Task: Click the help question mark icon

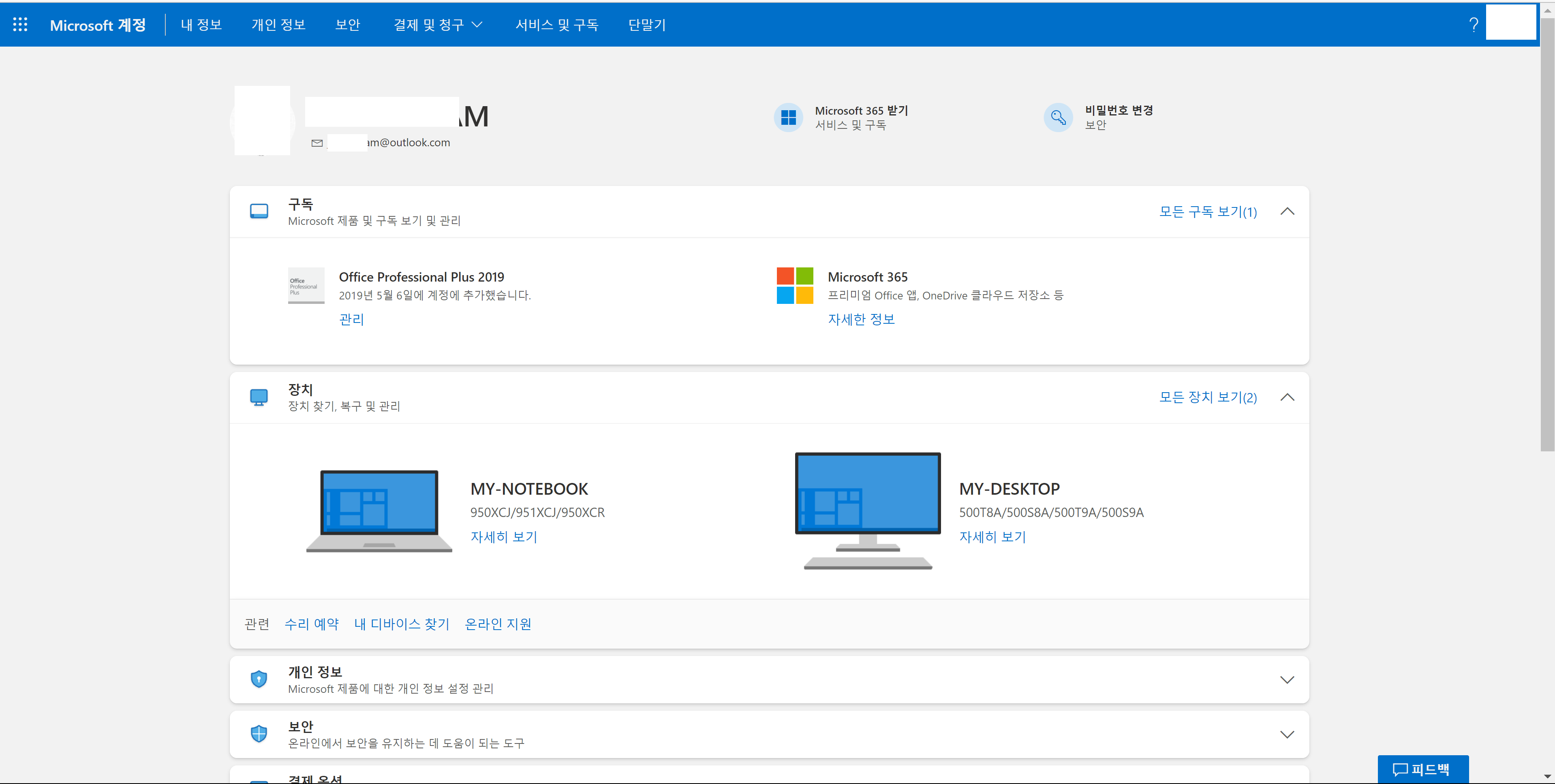Action: point(1473,25)
